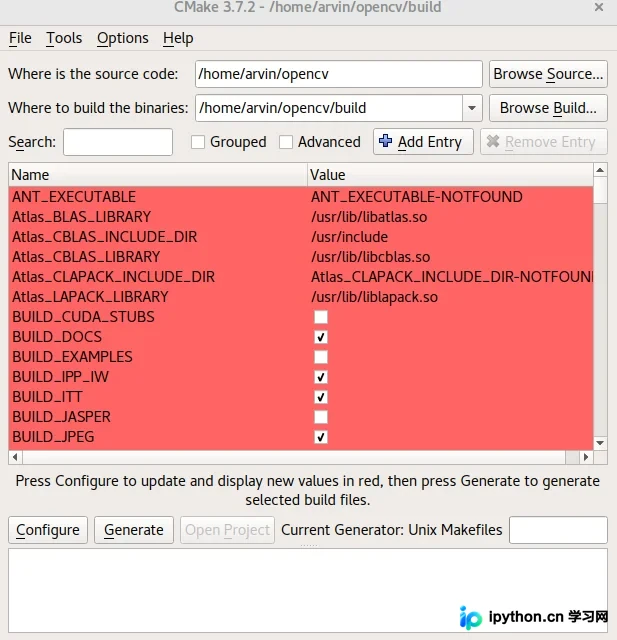This screenshot has width=617, height=640.
Task: Click the vertical scrollbar down arrow
Action: tap(600, 443)
